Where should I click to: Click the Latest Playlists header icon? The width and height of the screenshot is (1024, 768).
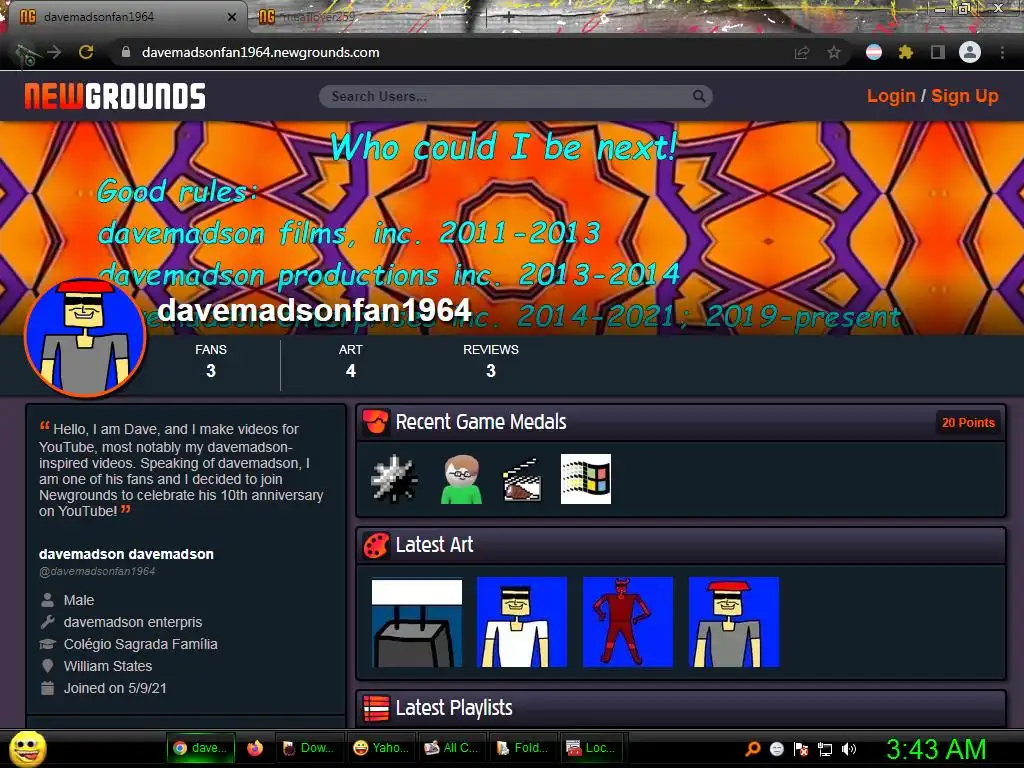tap(376, 708)
